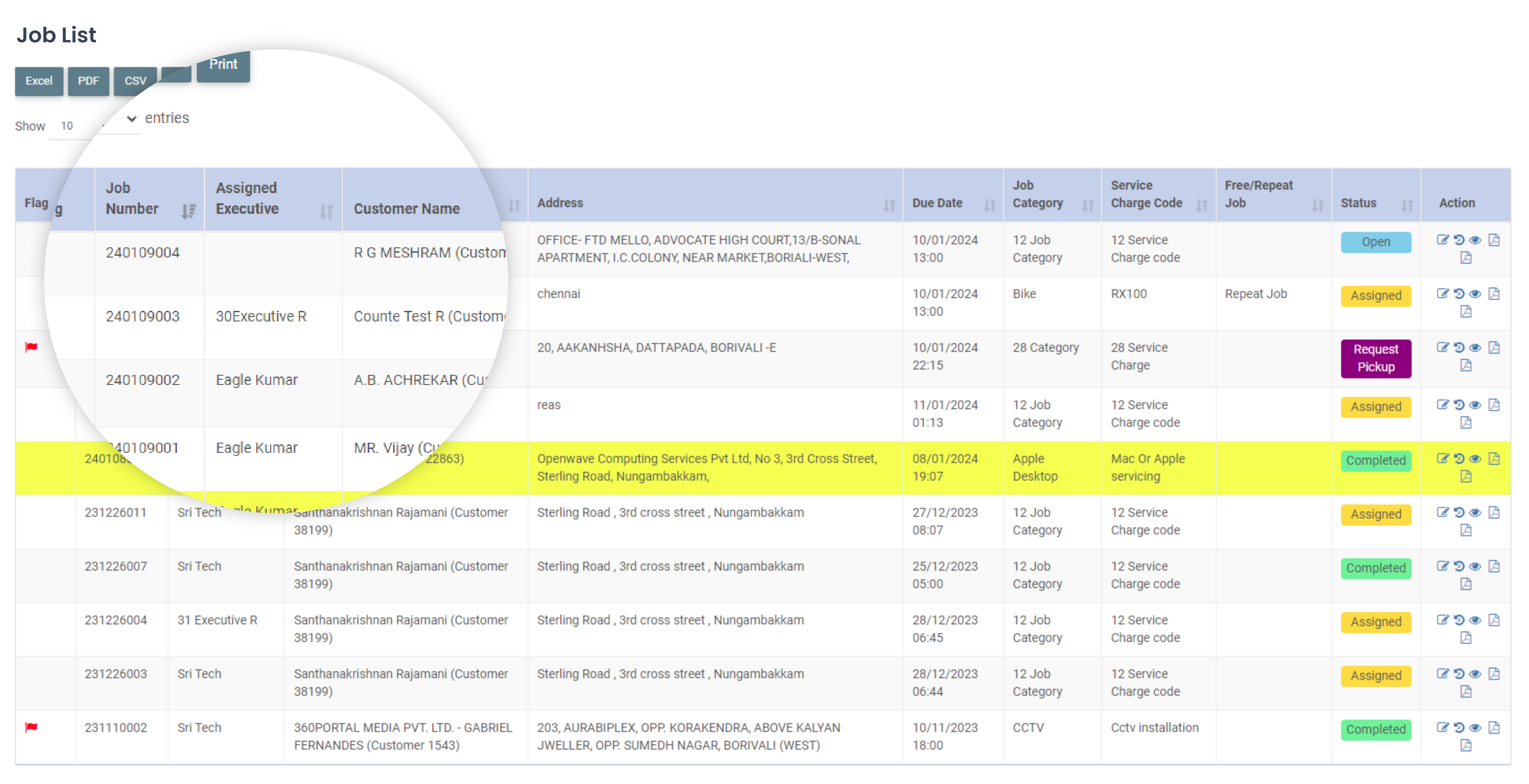Sort jobs by Status column
This screenshot has height=784, width=1529.
1407,205
